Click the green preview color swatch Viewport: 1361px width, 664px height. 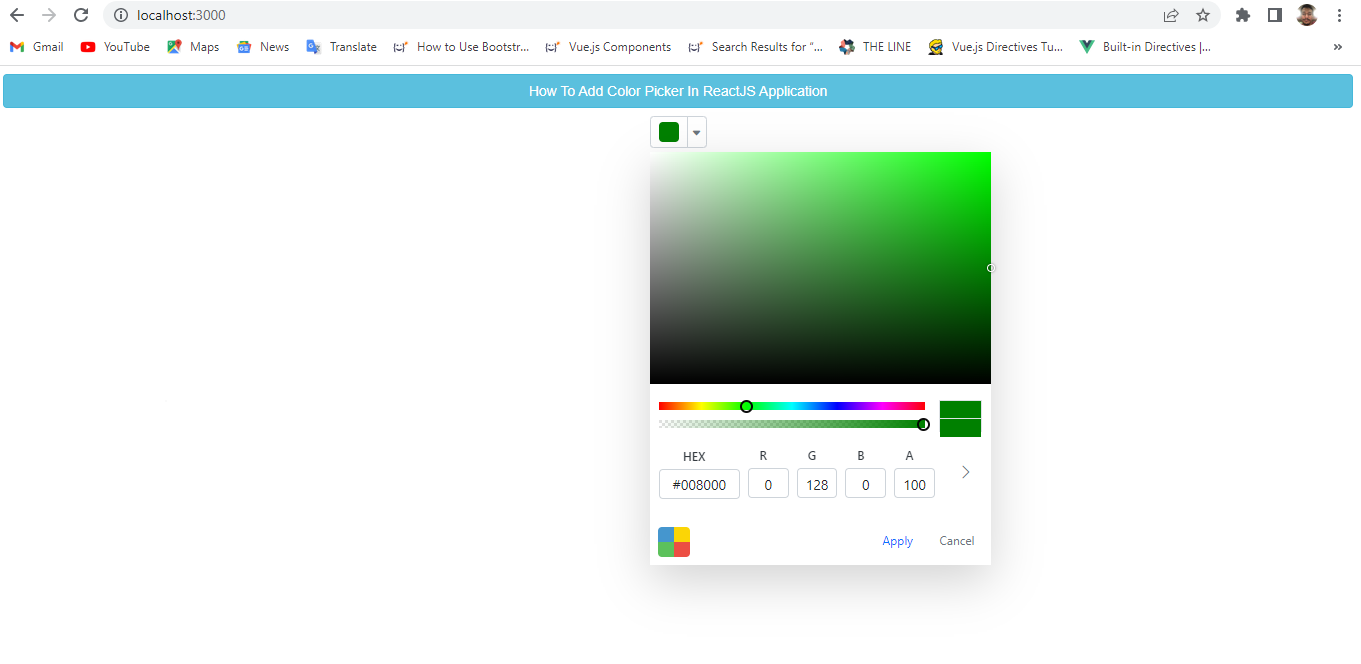point(960,419)
